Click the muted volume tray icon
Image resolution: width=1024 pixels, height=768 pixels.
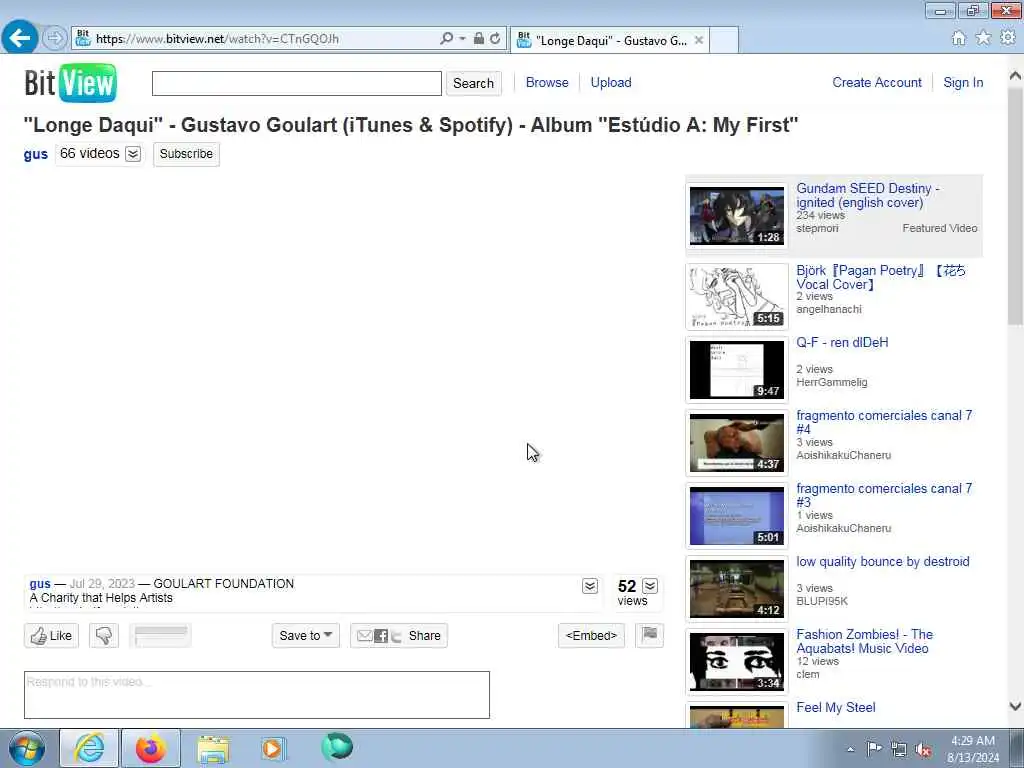tap(923, 749)
